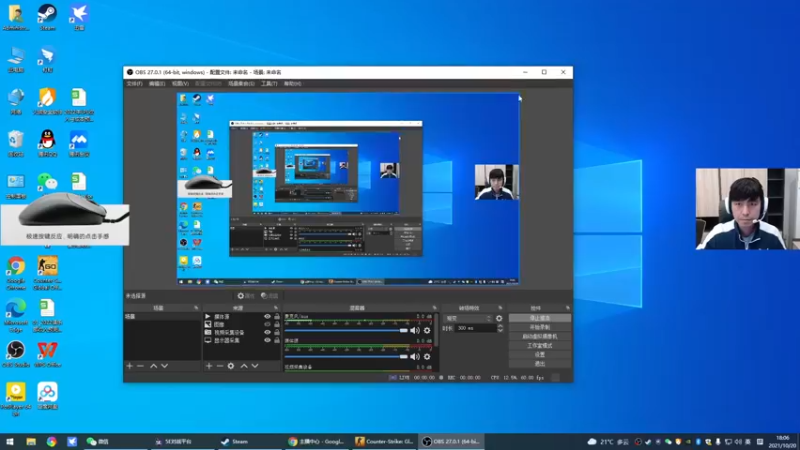This screenshot has height=450, width=800.
Task: Open the 视图(V) menu in OBS
Action: [x=180, y=84]
